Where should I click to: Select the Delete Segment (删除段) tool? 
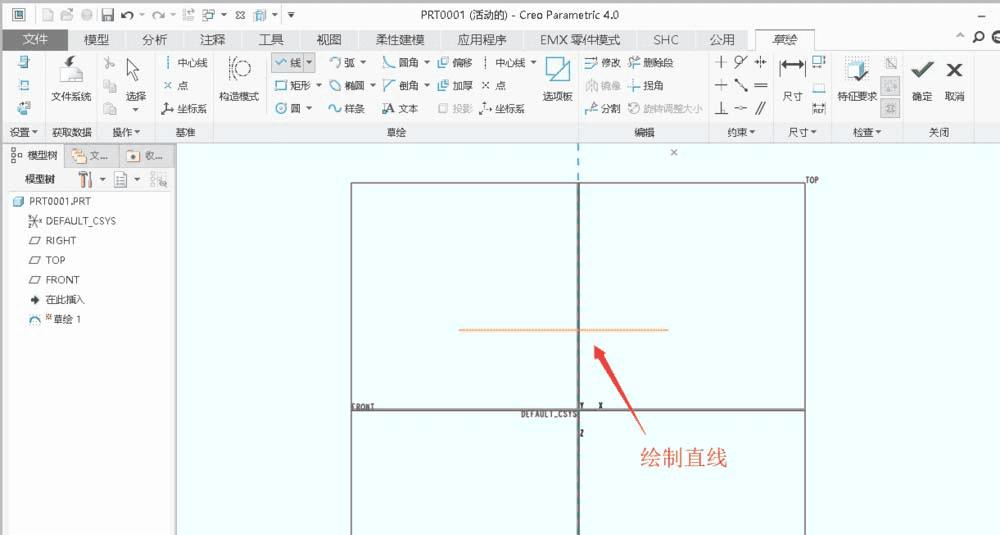pos(651,62)
